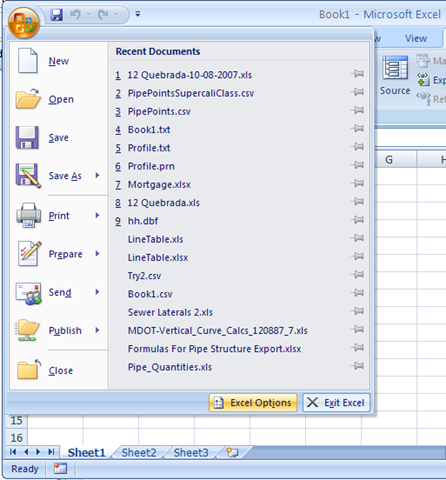Pin PipePoints.csv to recent list
446x480 pixels.
coord(357,110)
